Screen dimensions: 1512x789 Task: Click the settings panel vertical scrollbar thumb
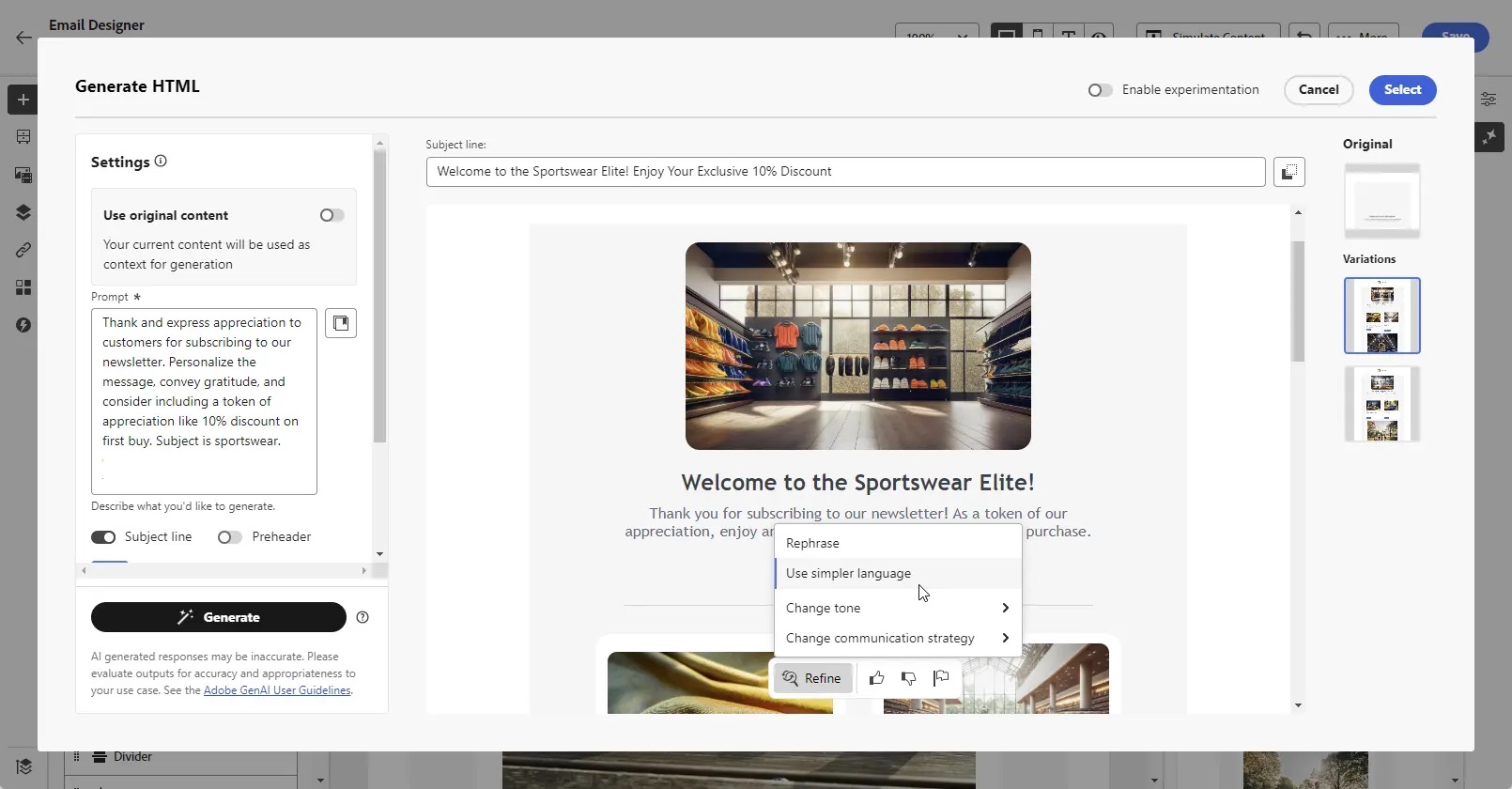pos(379,297)
